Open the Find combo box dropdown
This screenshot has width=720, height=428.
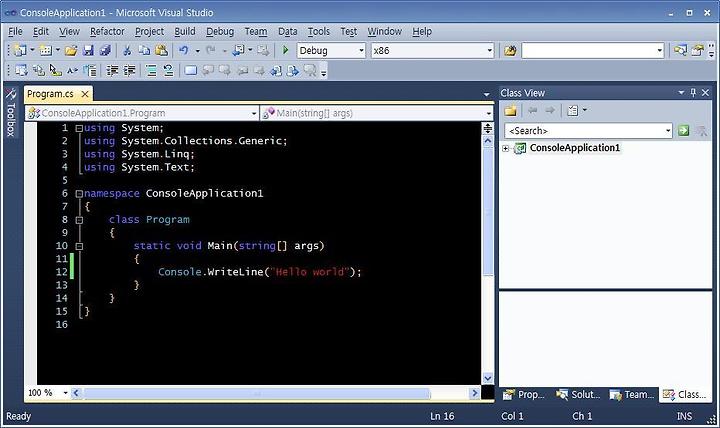pos(660,51)
